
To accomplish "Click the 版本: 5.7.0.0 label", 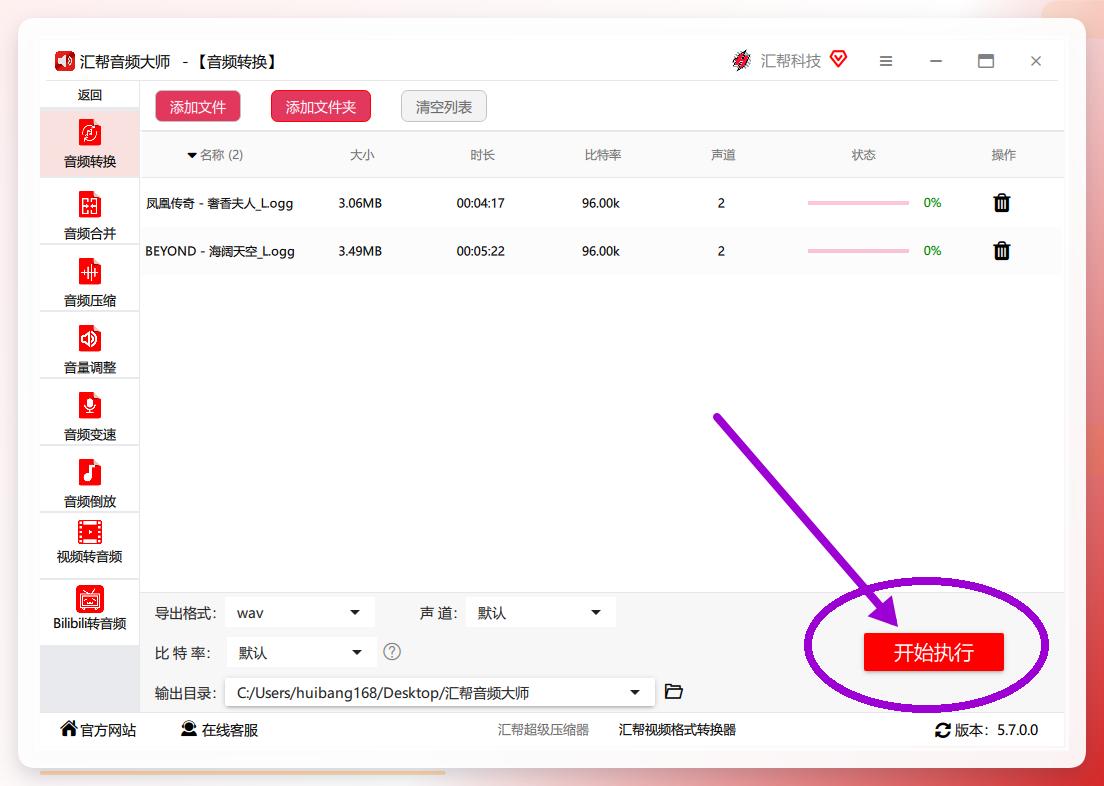I will click(996, 730).
